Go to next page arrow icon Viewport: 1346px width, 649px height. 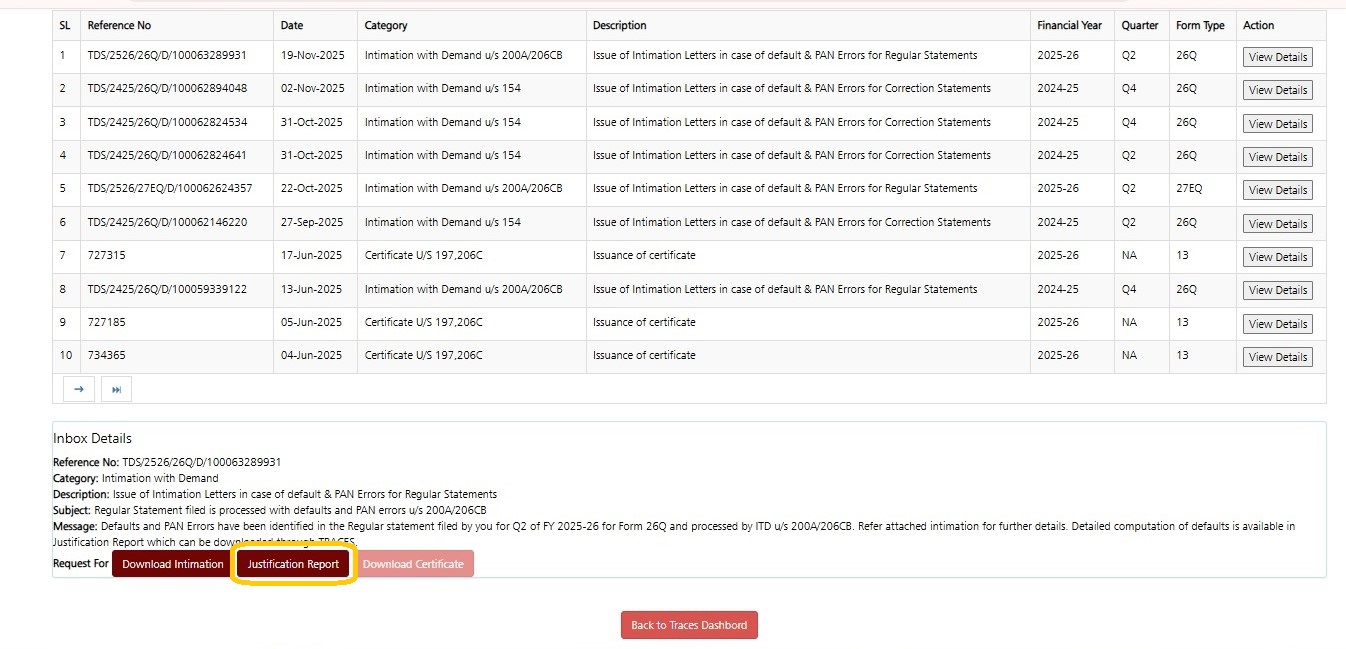79,389
